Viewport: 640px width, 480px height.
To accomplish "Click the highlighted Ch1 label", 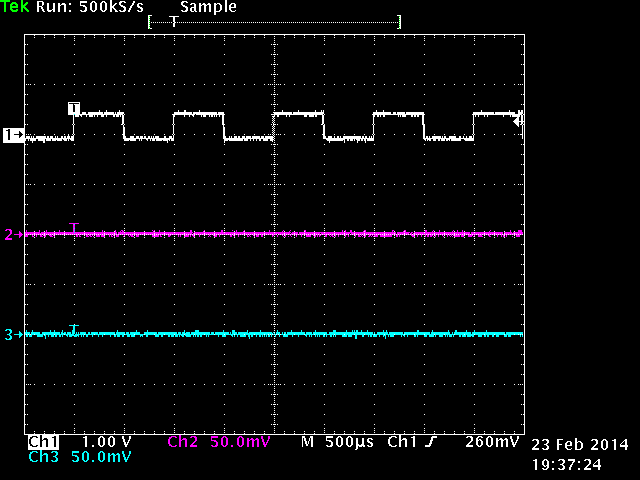I will (43, 442).
